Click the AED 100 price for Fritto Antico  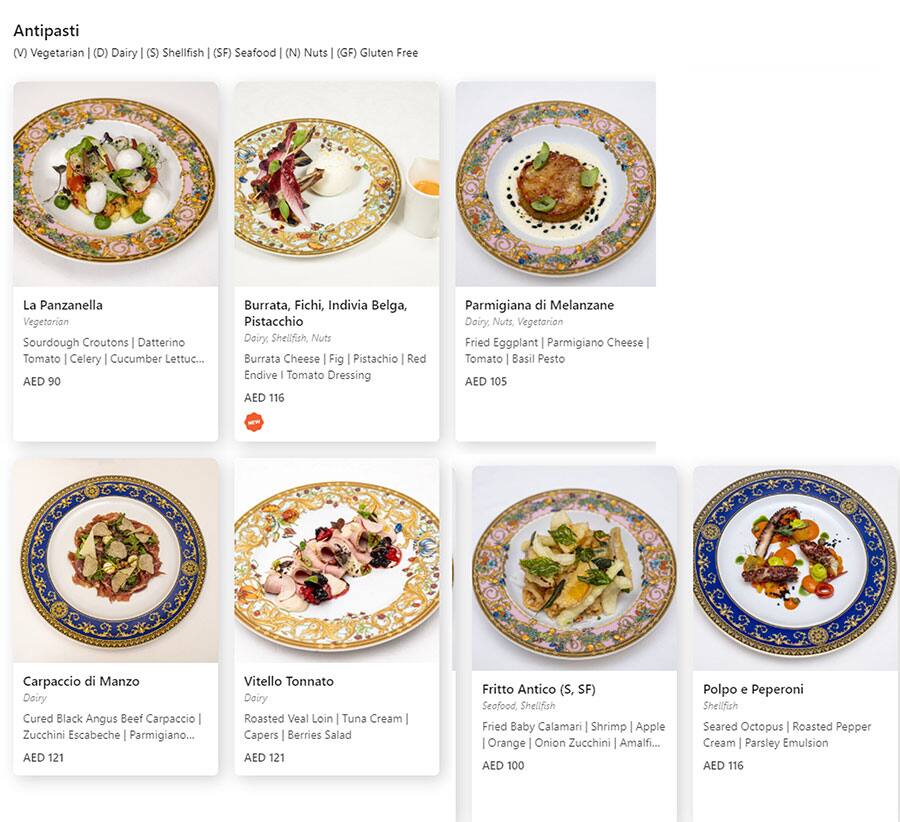pos(503,765)
